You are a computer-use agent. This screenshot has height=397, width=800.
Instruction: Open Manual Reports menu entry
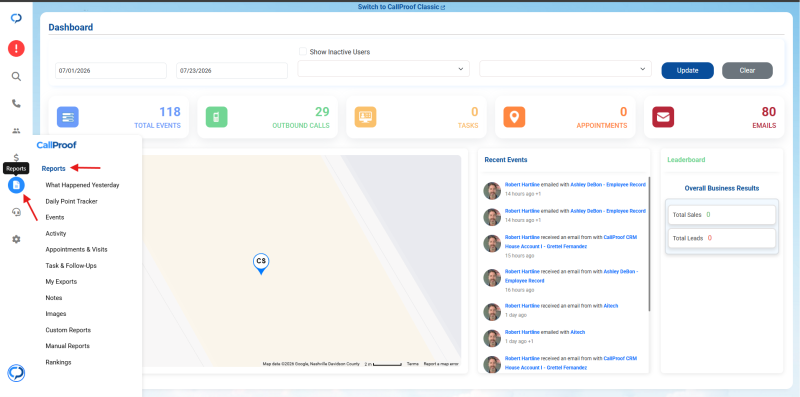[68, 346]
